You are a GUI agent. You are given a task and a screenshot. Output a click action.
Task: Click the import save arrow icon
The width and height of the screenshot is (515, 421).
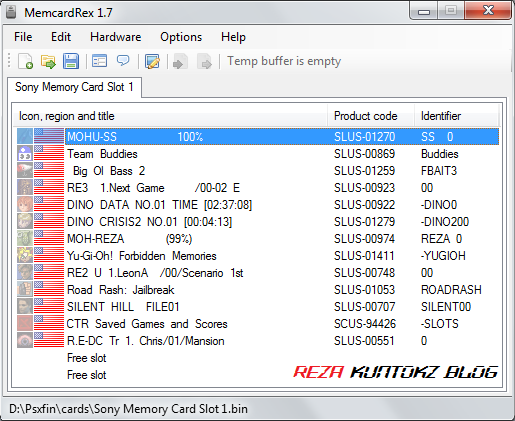pos(180,62)
